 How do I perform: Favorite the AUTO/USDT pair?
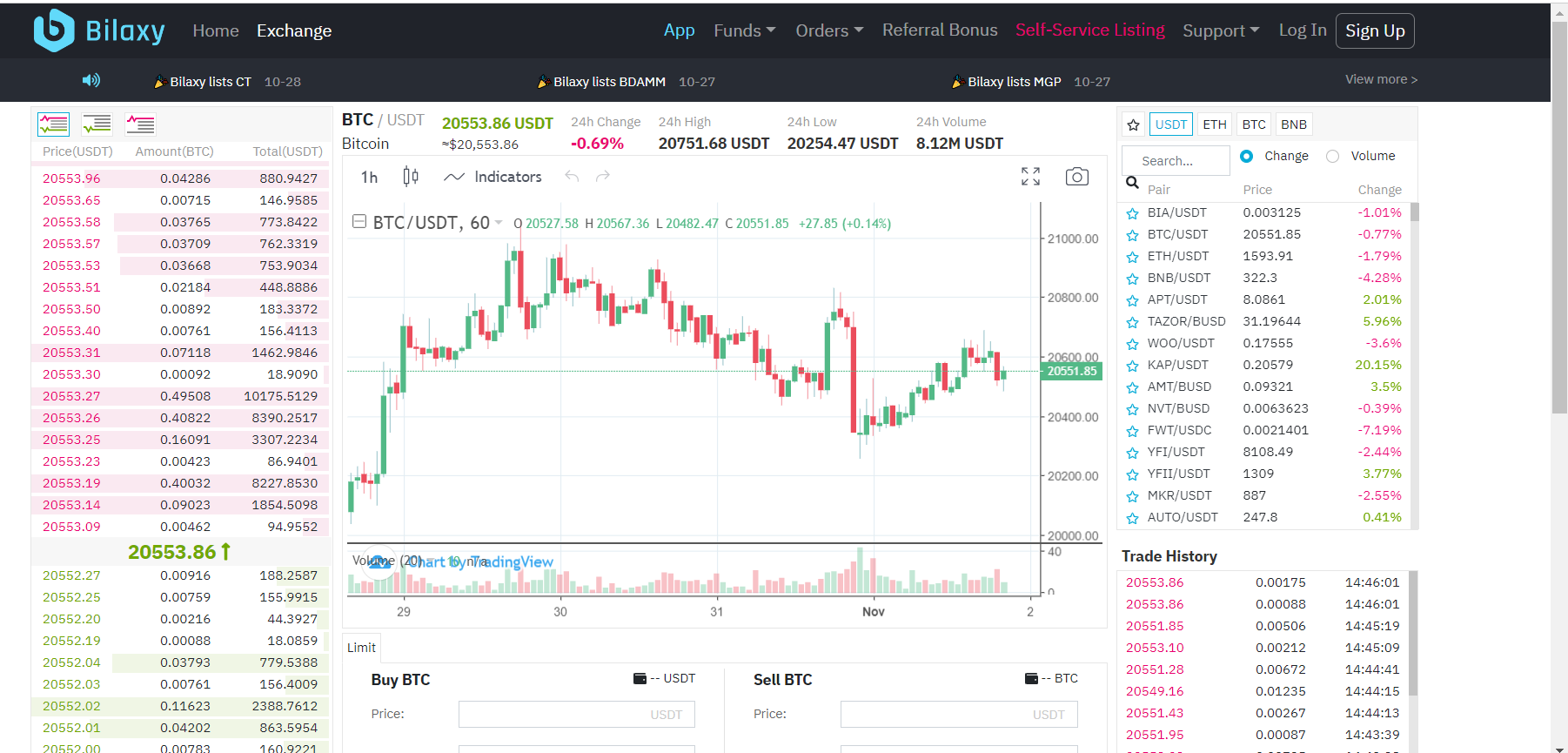[x=1132, y=518]
